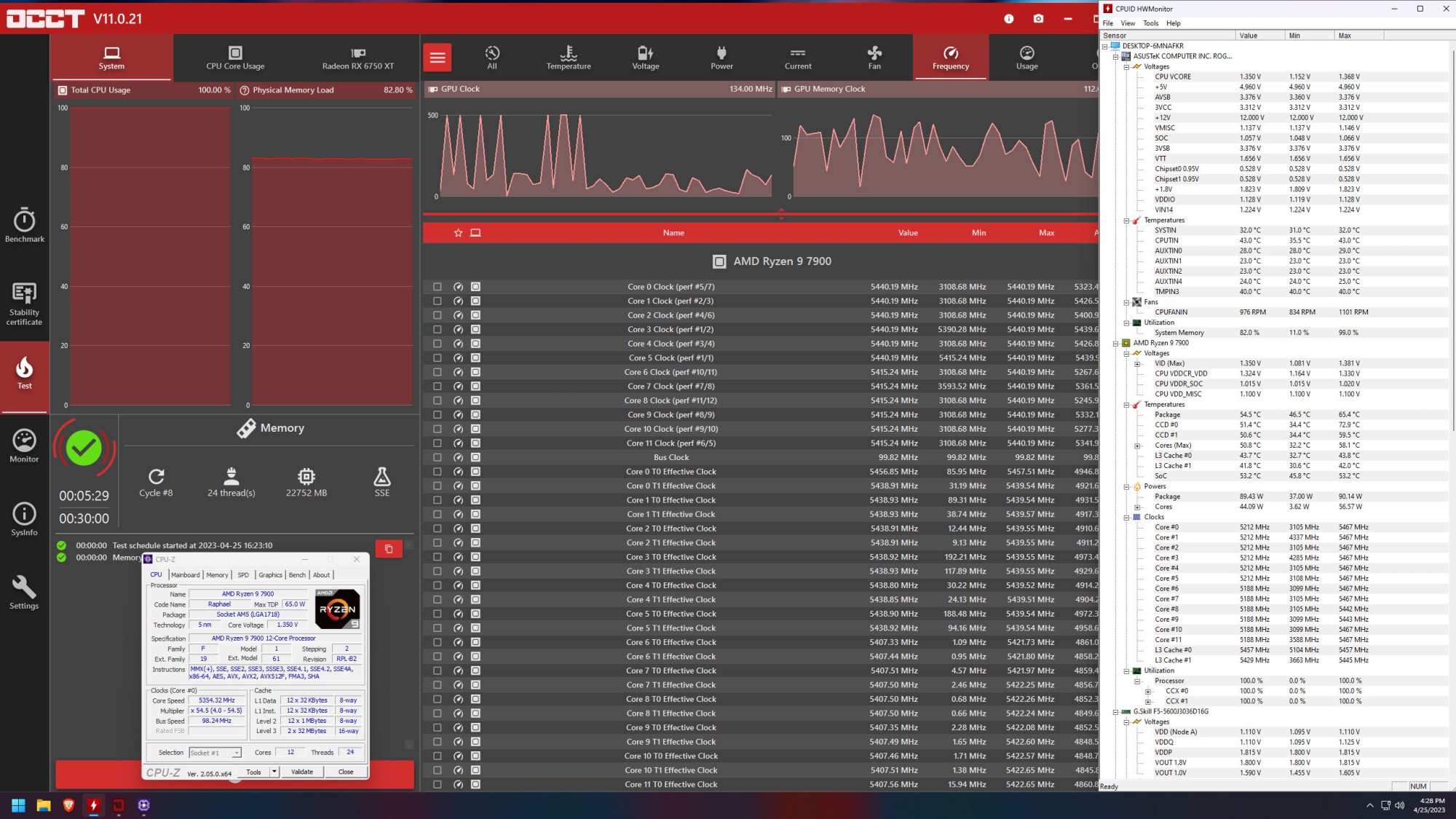Click the Close button in CPU-Z
1456x819 pixels.
346,772
